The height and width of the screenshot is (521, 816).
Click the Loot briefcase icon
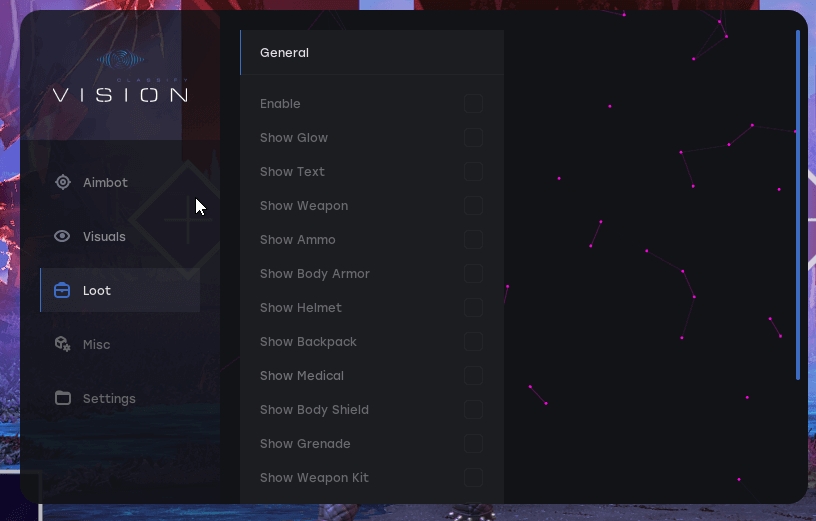tap(62, 290)
